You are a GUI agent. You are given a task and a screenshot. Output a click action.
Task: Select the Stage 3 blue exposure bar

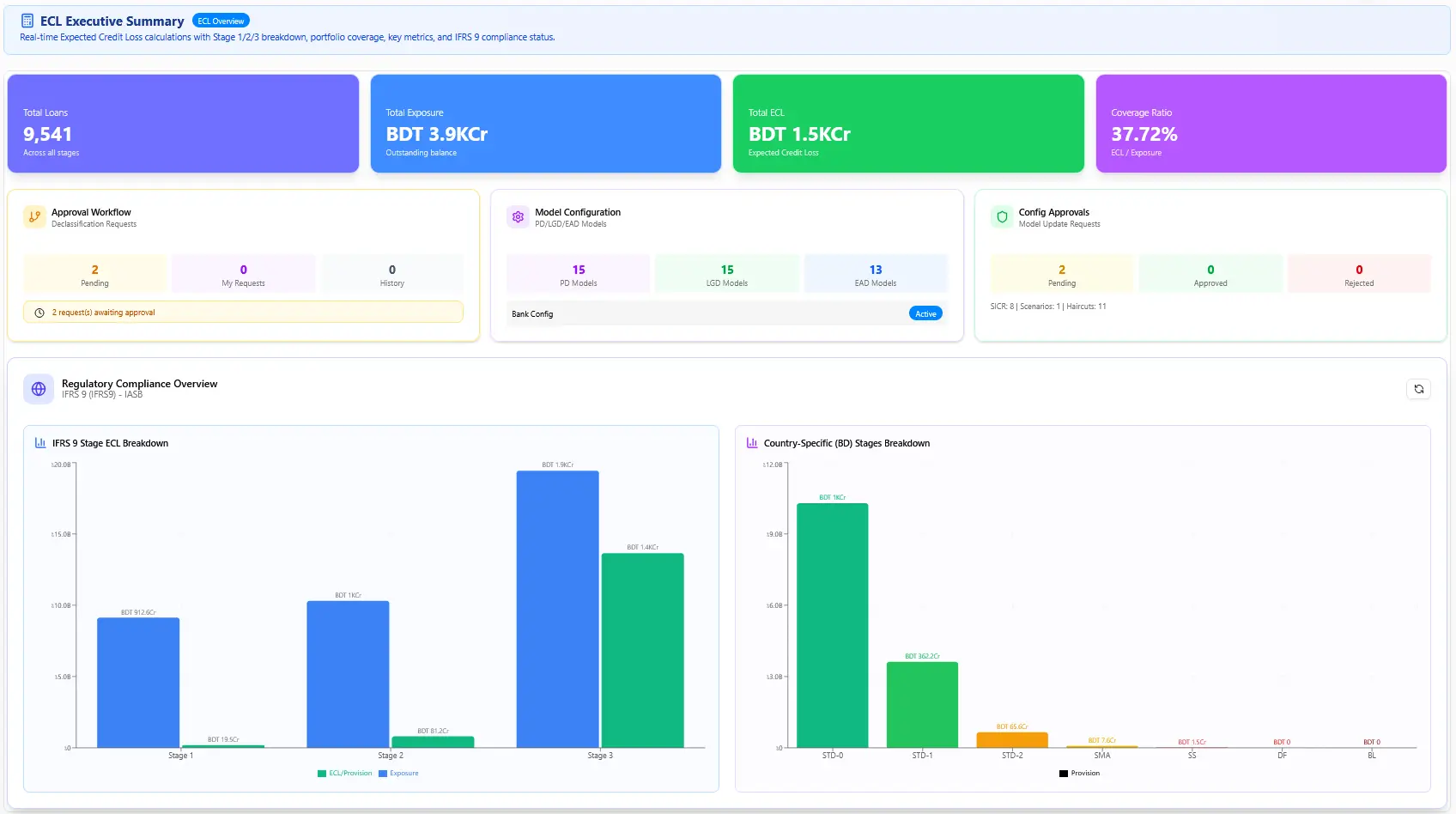click(x=558, y=609)
